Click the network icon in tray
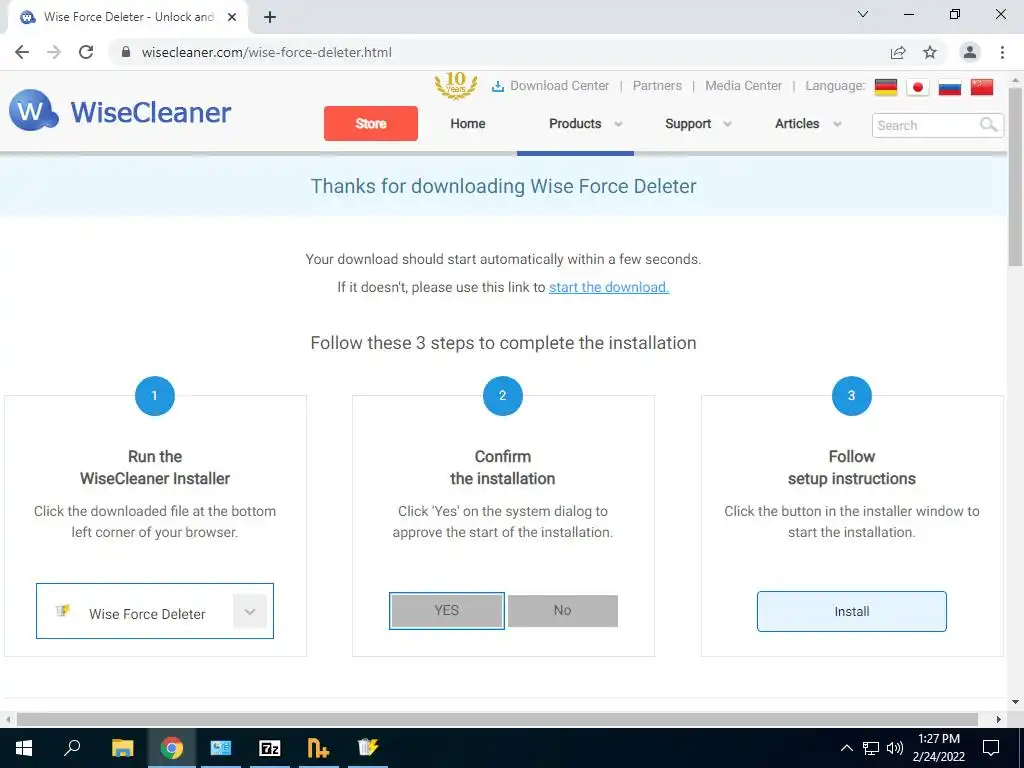The image size is (1024, 768). coord(871,748)
